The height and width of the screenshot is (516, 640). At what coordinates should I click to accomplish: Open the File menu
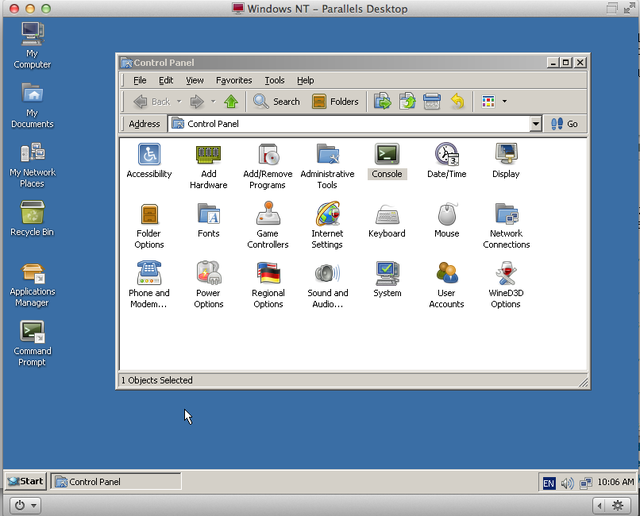click(x=140, y=80)
